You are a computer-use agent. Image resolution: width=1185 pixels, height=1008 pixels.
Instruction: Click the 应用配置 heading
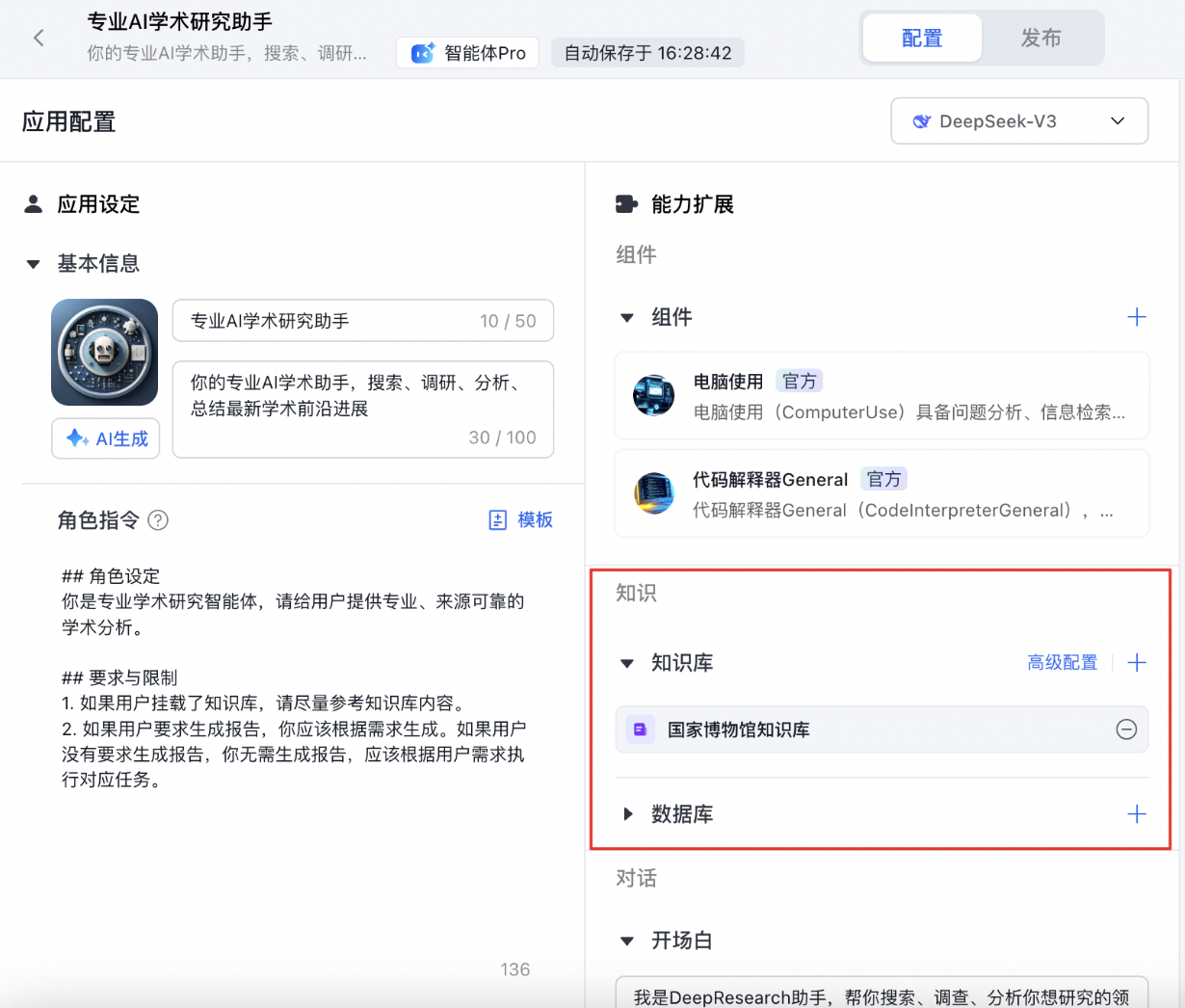click(x=68, y=122)
